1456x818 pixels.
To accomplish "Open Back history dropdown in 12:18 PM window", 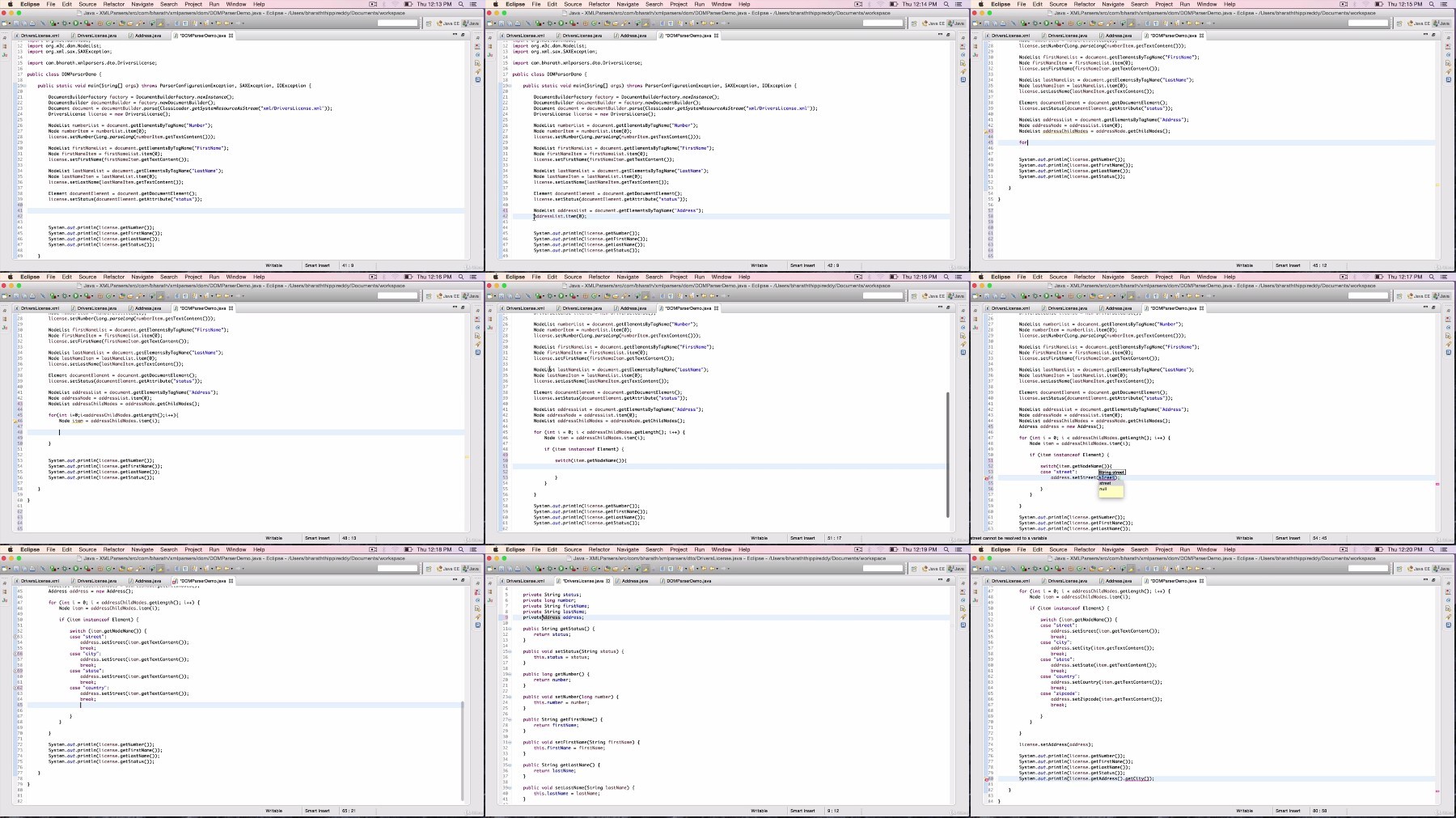I will [232, 569].
